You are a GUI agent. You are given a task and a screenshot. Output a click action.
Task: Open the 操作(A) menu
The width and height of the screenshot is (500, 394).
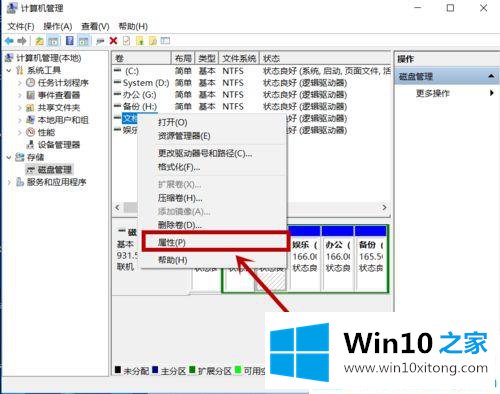pos(58,26)
